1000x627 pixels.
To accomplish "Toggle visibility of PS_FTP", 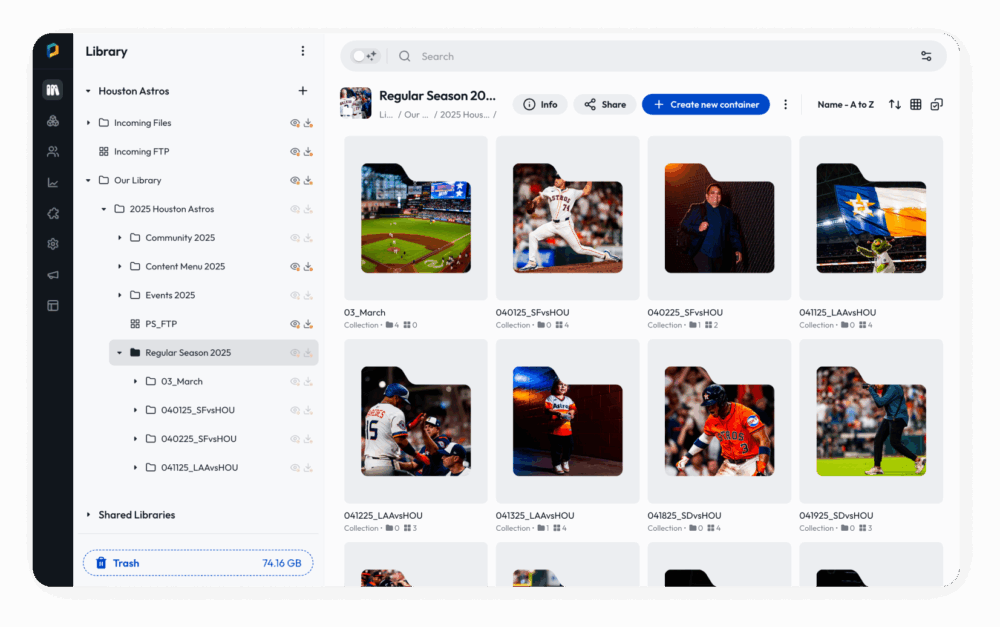I will 295,324.
